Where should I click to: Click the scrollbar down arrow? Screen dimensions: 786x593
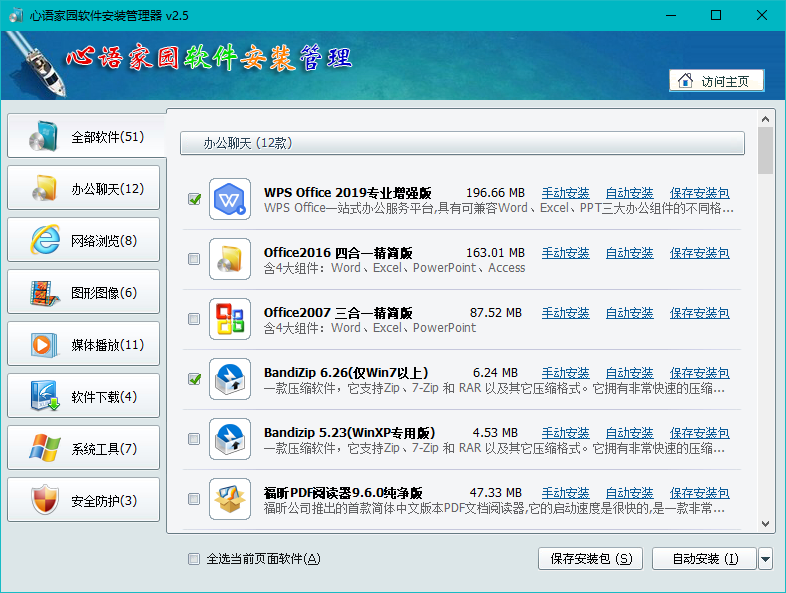(x=765, y=524)
